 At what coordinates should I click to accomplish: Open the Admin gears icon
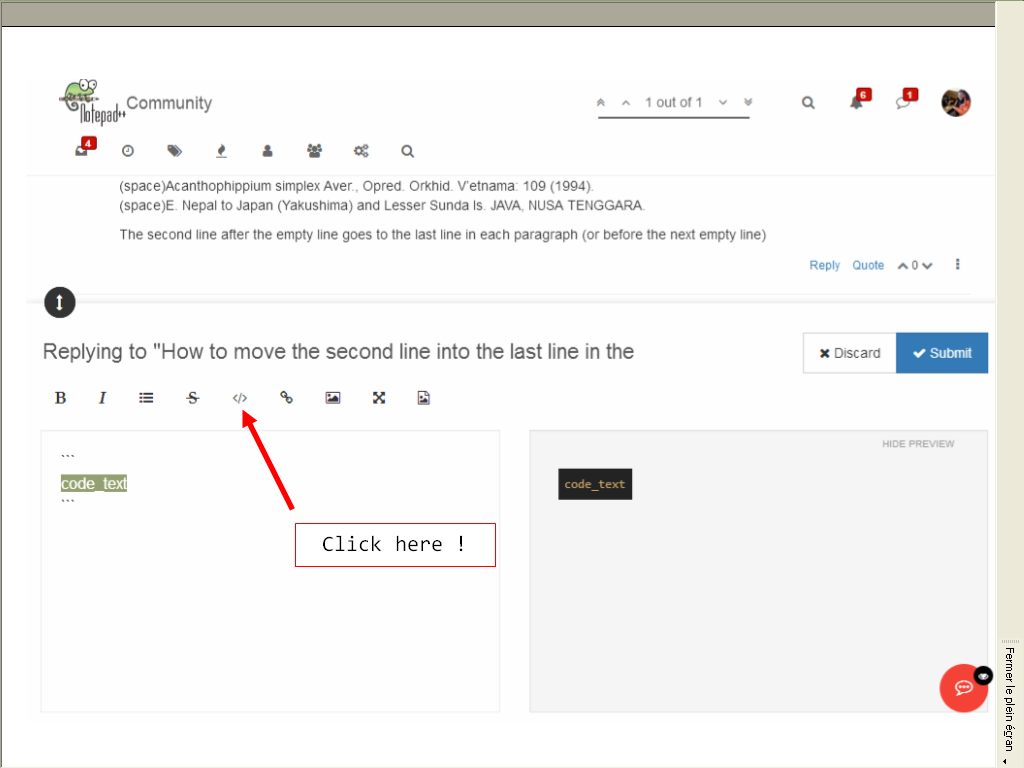[x=361, y=151]
